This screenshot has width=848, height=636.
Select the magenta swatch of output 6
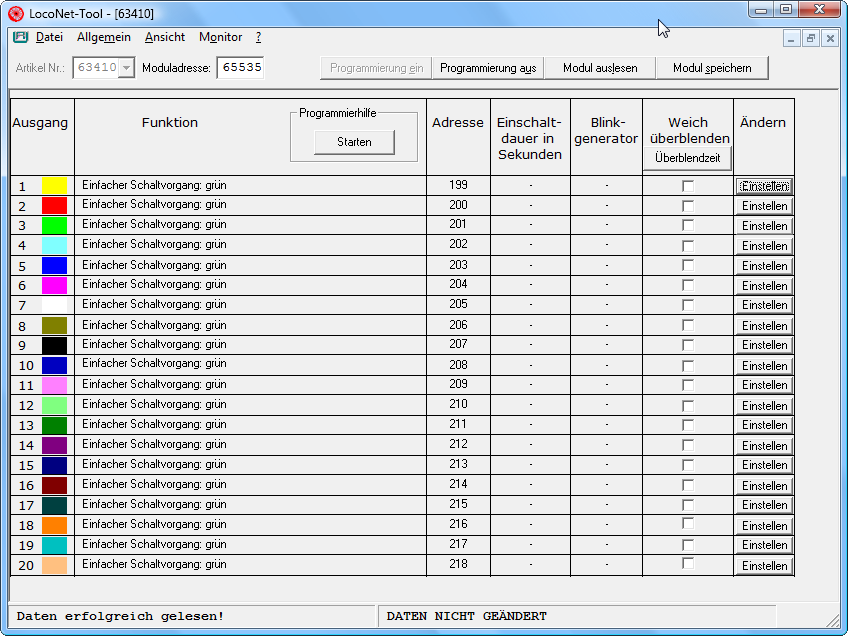(x=55, y=285)
